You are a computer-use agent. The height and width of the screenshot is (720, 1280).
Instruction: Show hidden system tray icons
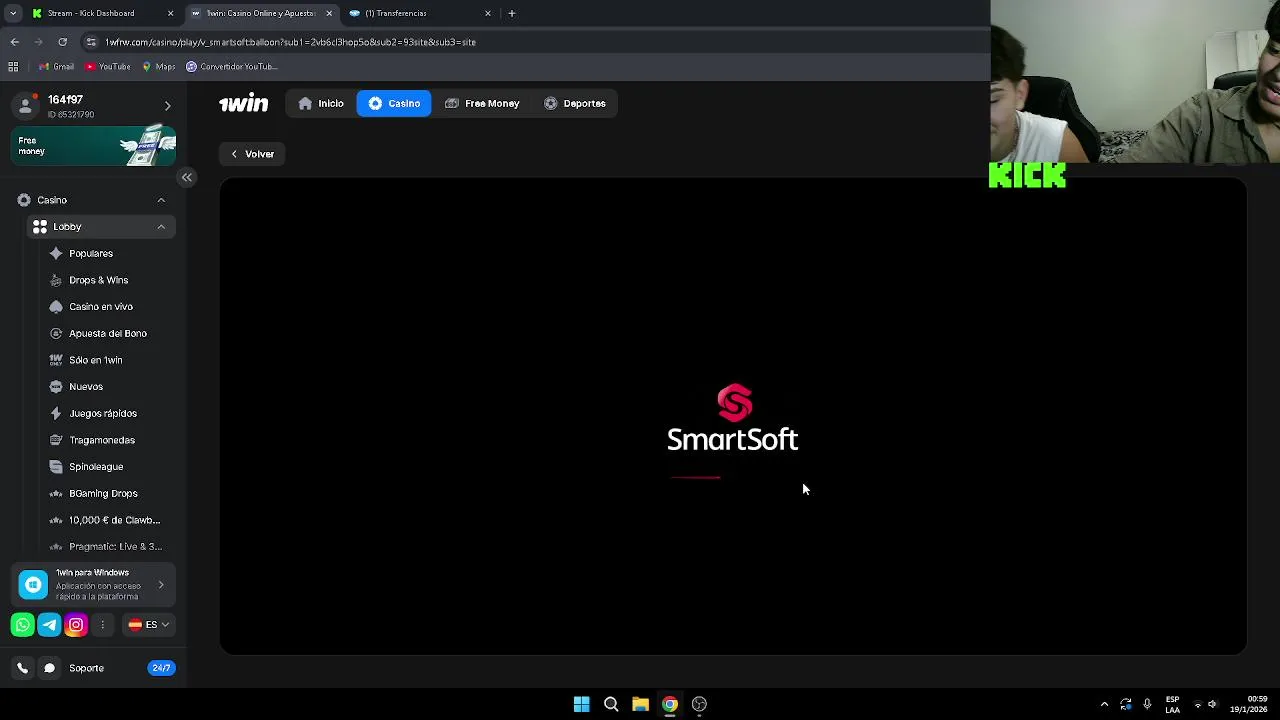pos(1104,704)
